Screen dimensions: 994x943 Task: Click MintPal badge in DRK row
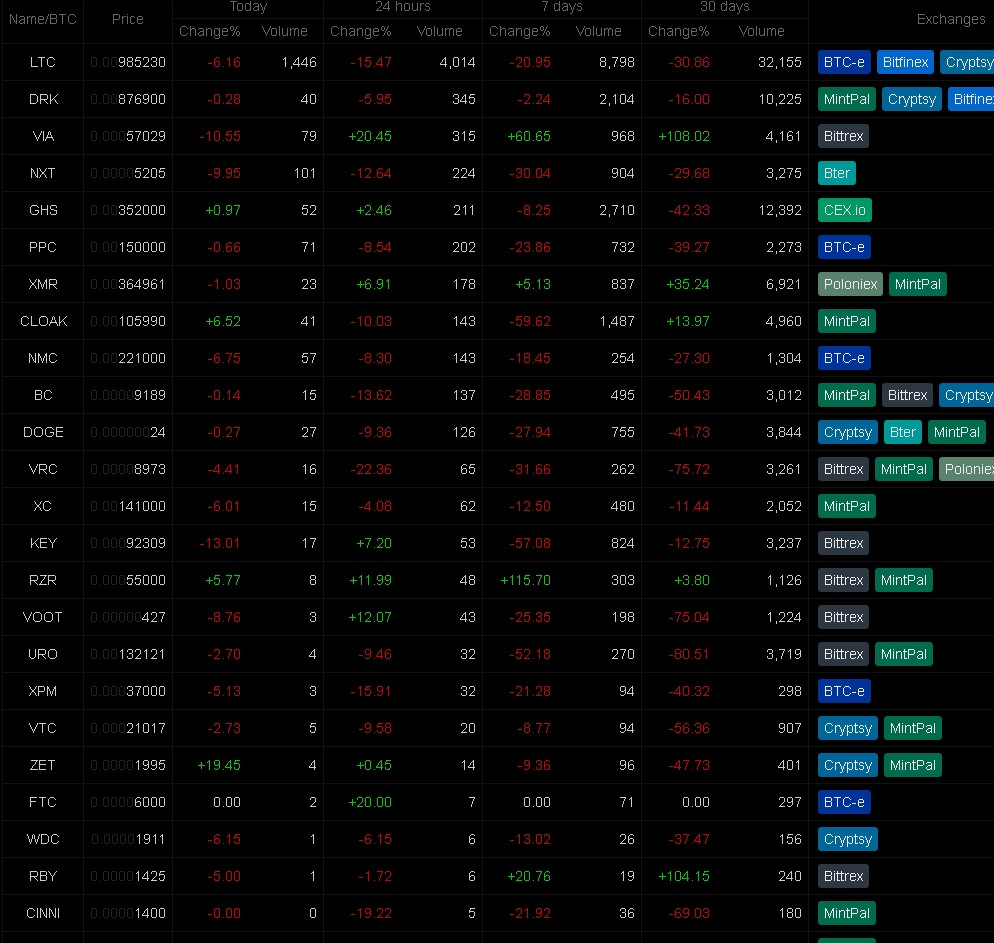click(846, 99)
